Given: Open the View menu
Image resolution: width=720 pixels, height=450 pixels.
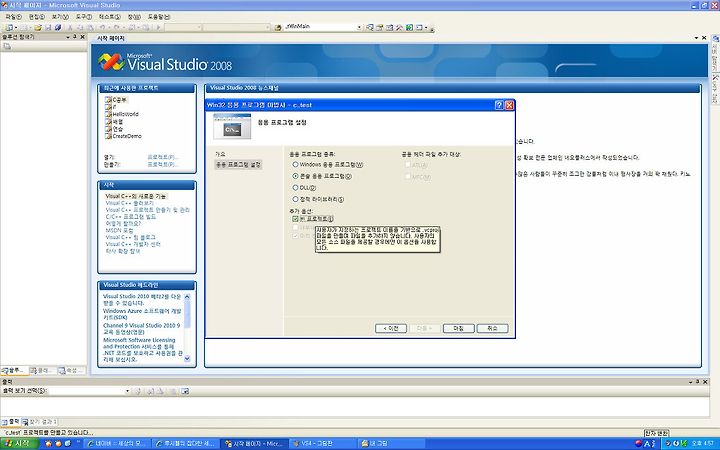Looking at the screenshot, I should [60, 17].
